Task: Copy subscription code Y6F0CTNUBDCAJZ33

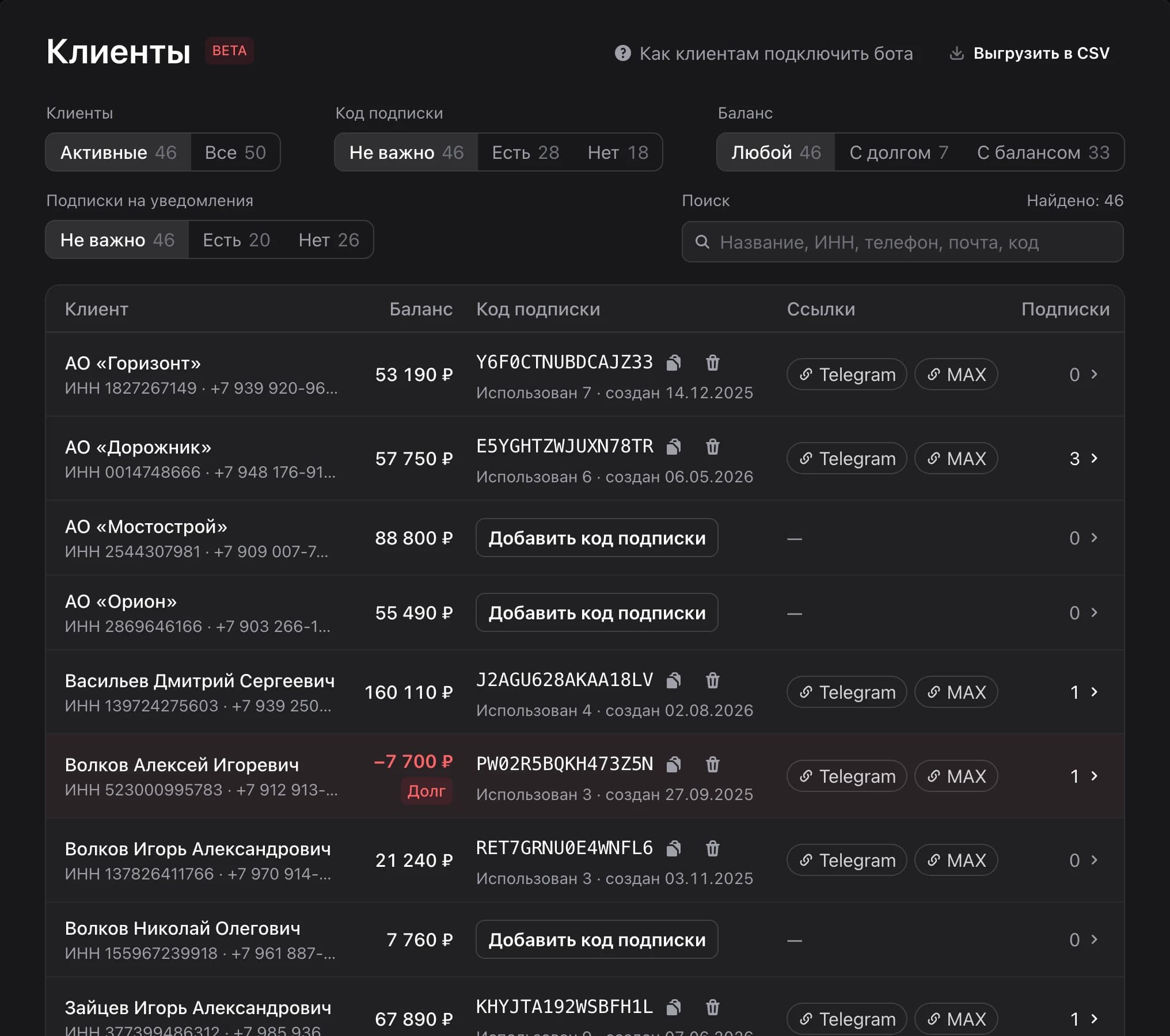Action: [674, 363]
